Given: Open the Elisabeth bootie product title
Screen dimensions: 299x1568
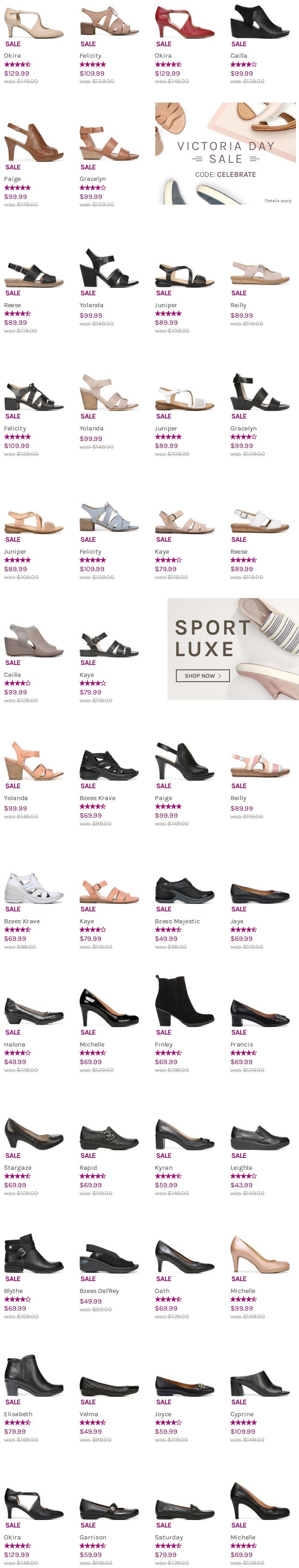Looking at the screenshot, I should (x=18, y=1414).
